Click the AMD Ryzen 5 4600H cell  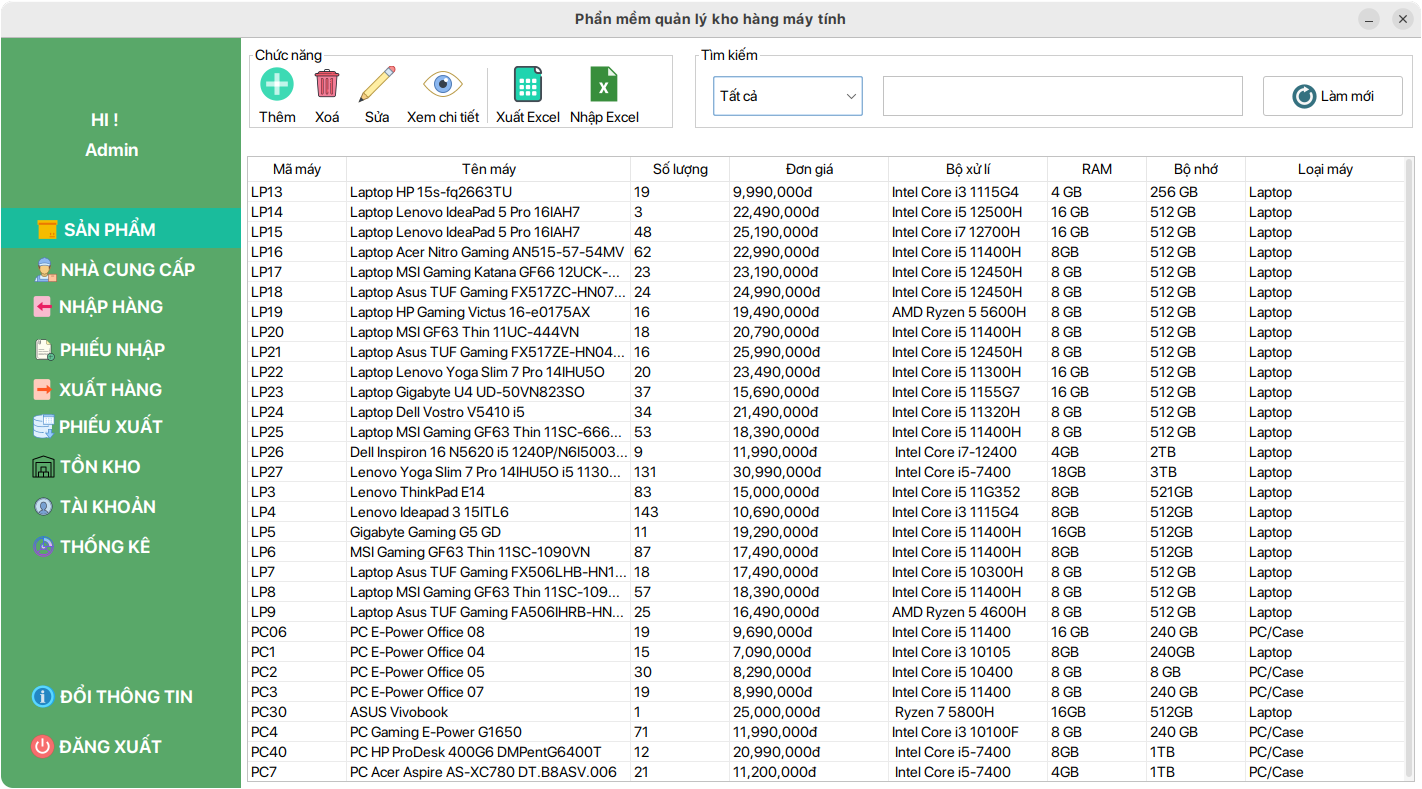968,612
